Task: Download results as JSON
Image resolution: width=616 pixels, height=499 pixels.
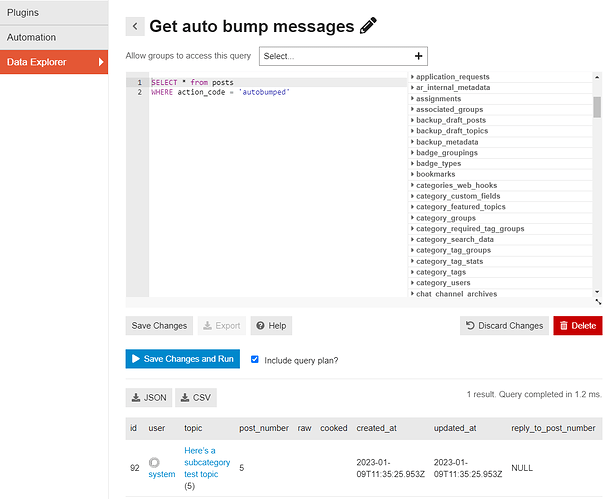Action: click(x=149, y=398)
